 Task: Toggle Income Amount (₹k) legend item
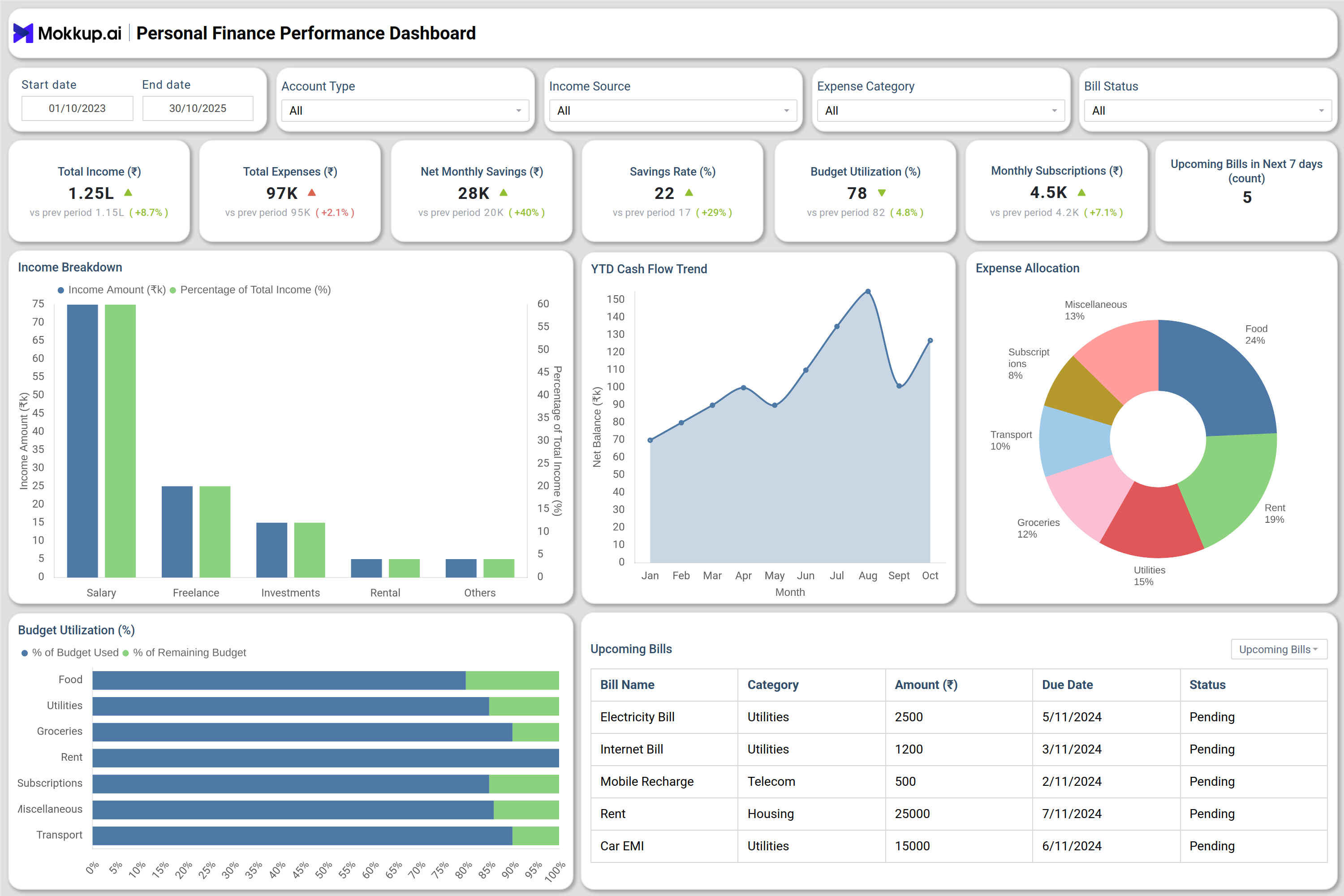click(112, 290)
